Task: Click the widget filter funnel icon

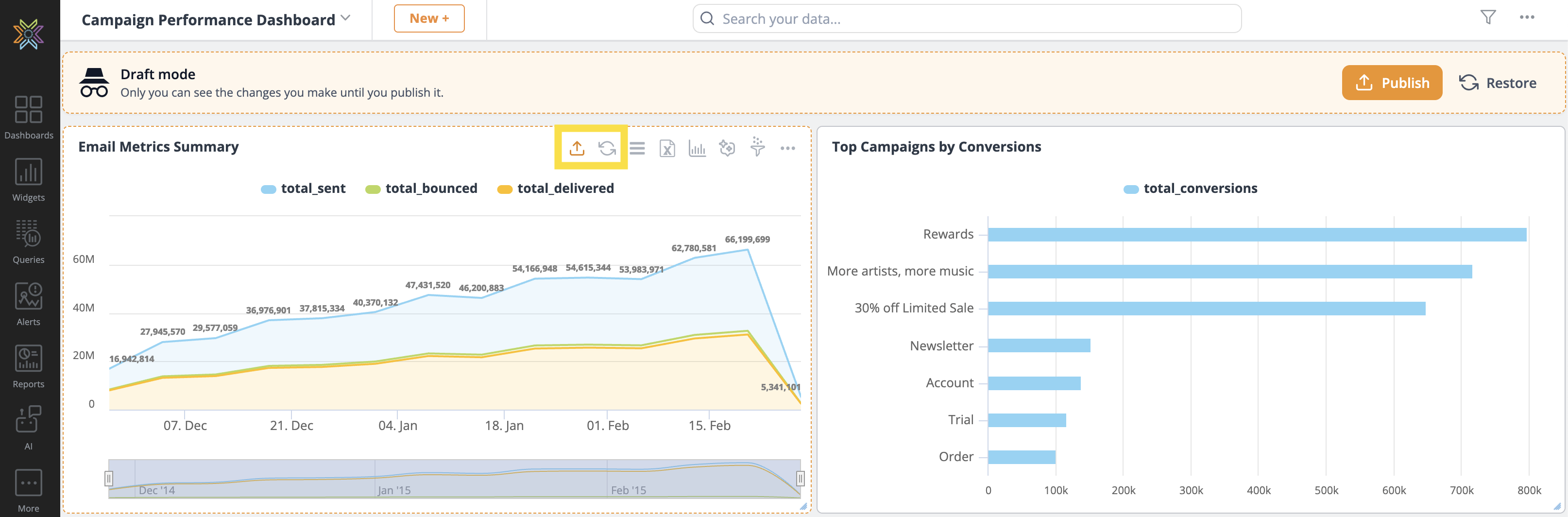Action: [x=757, y=148]
